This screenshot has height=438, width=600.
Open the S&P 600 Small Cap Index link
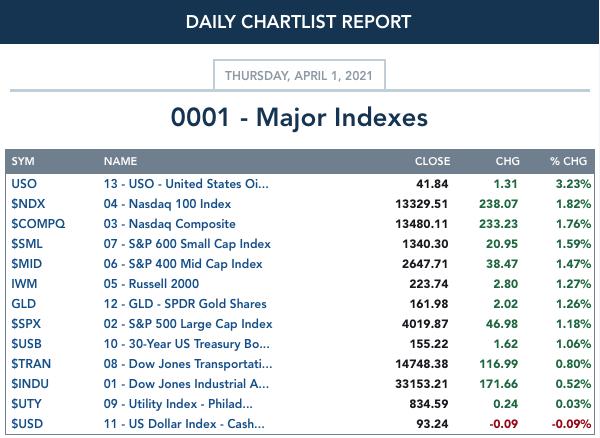pyautogui.click(x=187, y=244)
